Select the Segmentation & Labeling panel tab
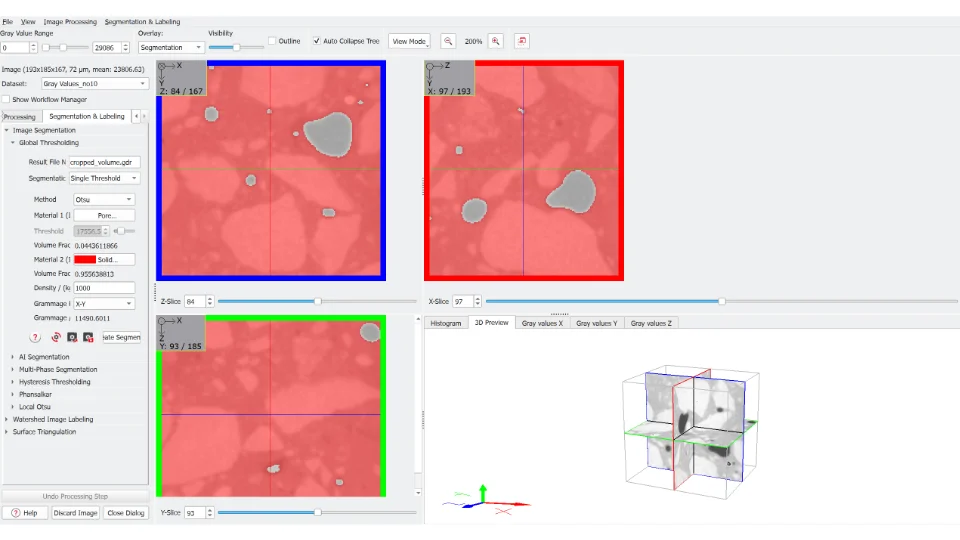The height and width of the screenshot is (540, 960). pos(87,116)
